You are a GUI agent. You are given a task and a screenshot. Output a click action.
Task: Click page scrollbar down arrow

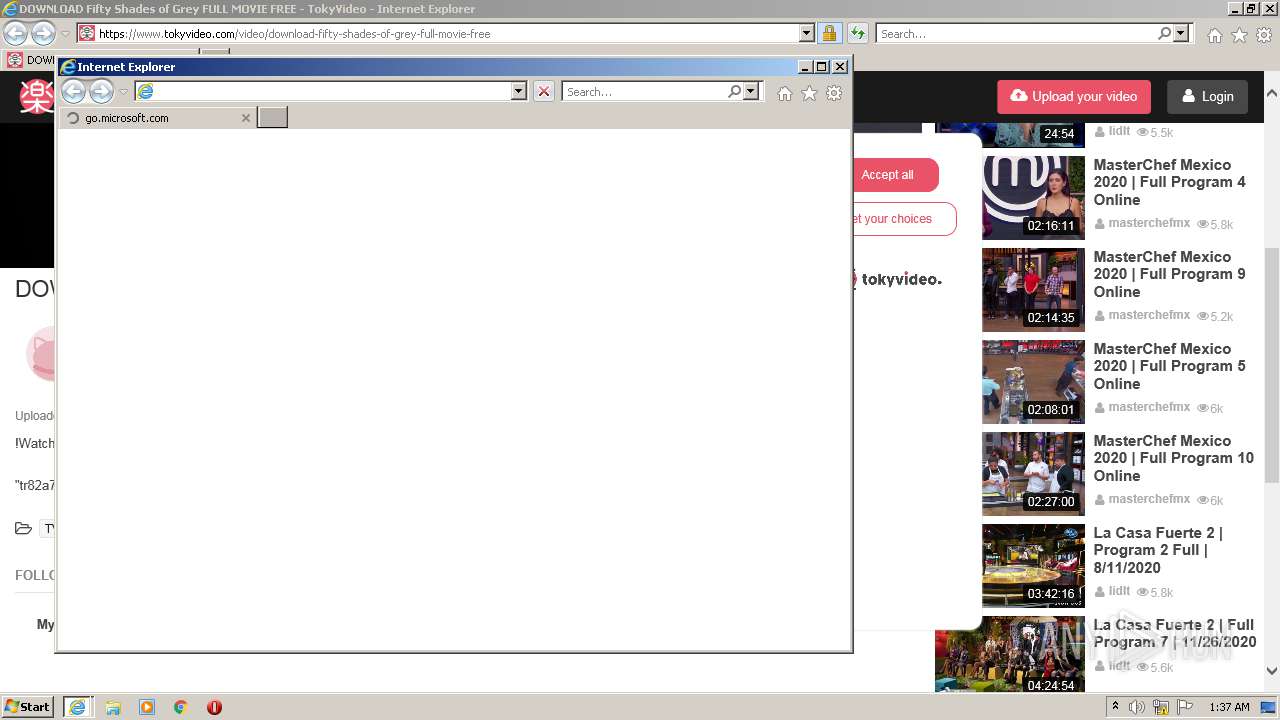coord(1272,671)
